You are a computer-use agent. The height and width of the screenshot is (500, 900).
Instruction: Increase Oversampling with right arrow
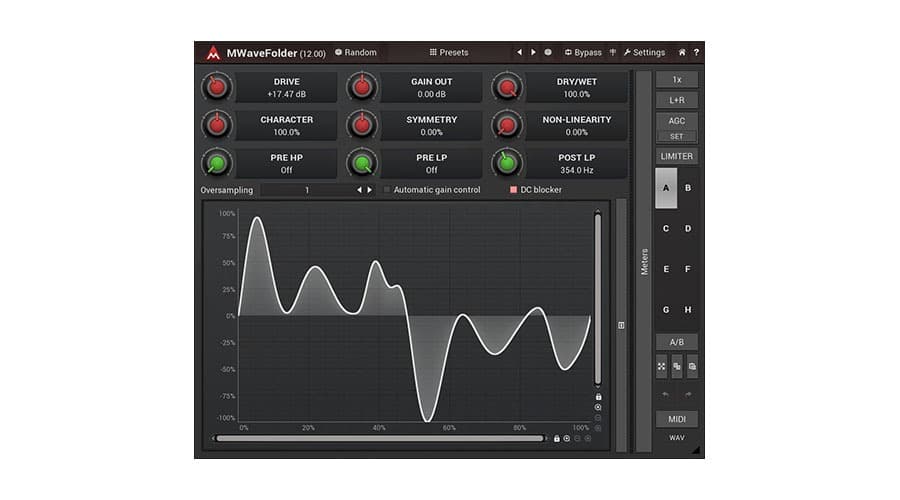[x=370, y=190]
